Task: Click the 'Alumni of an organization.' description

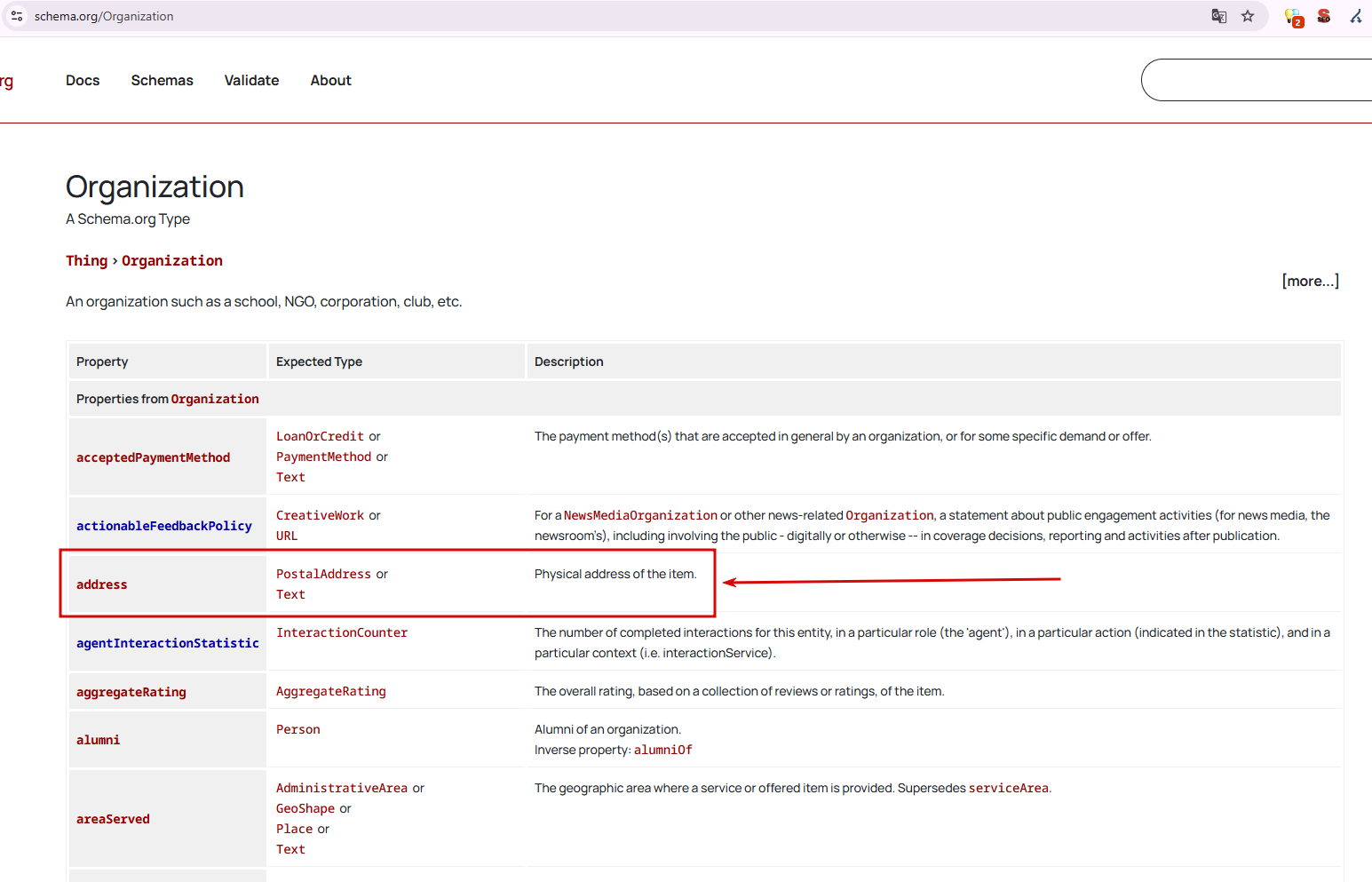Action: coord(607,729)
